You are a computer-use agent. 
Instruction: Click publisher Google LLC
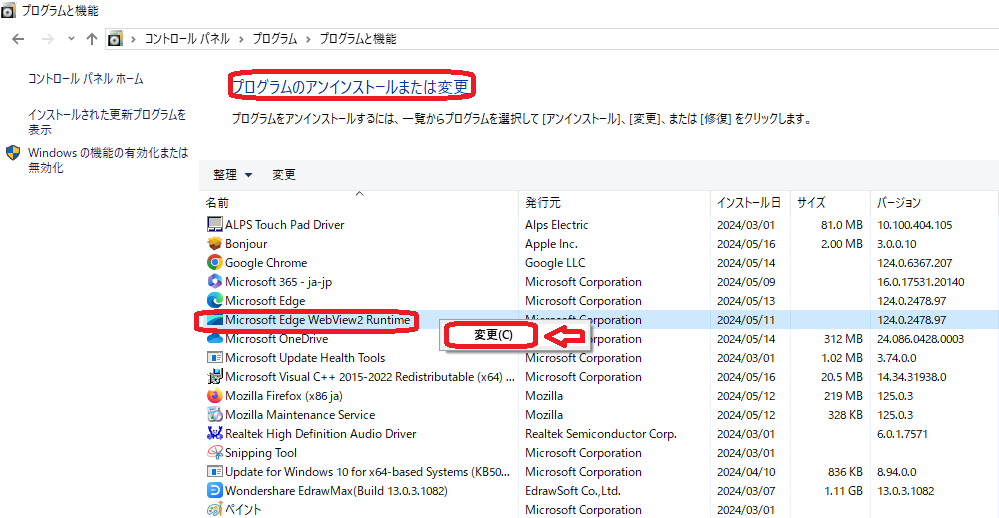tap(555, 263)
